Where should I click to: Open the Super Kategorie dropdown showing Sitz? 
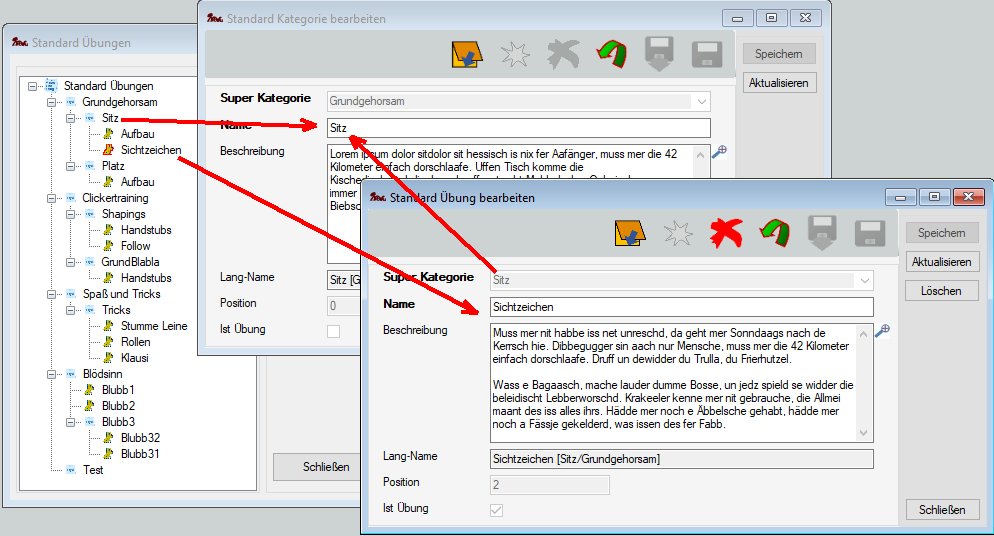pyautogui.click(x=865, y=281)
